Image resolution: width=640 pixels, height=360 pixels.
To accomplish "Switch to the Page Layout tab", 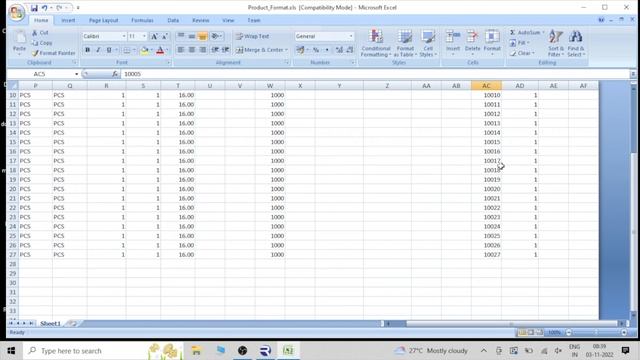I will coord(103,20).
